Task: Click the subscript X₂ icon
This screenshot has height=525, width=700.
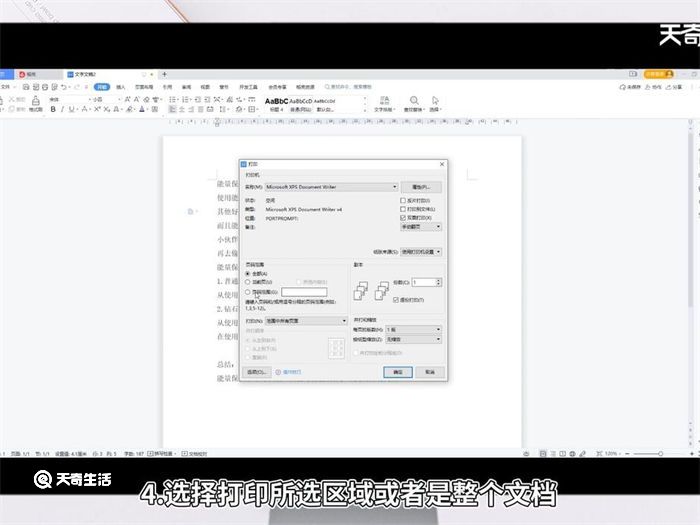Action: coord(106,109)
